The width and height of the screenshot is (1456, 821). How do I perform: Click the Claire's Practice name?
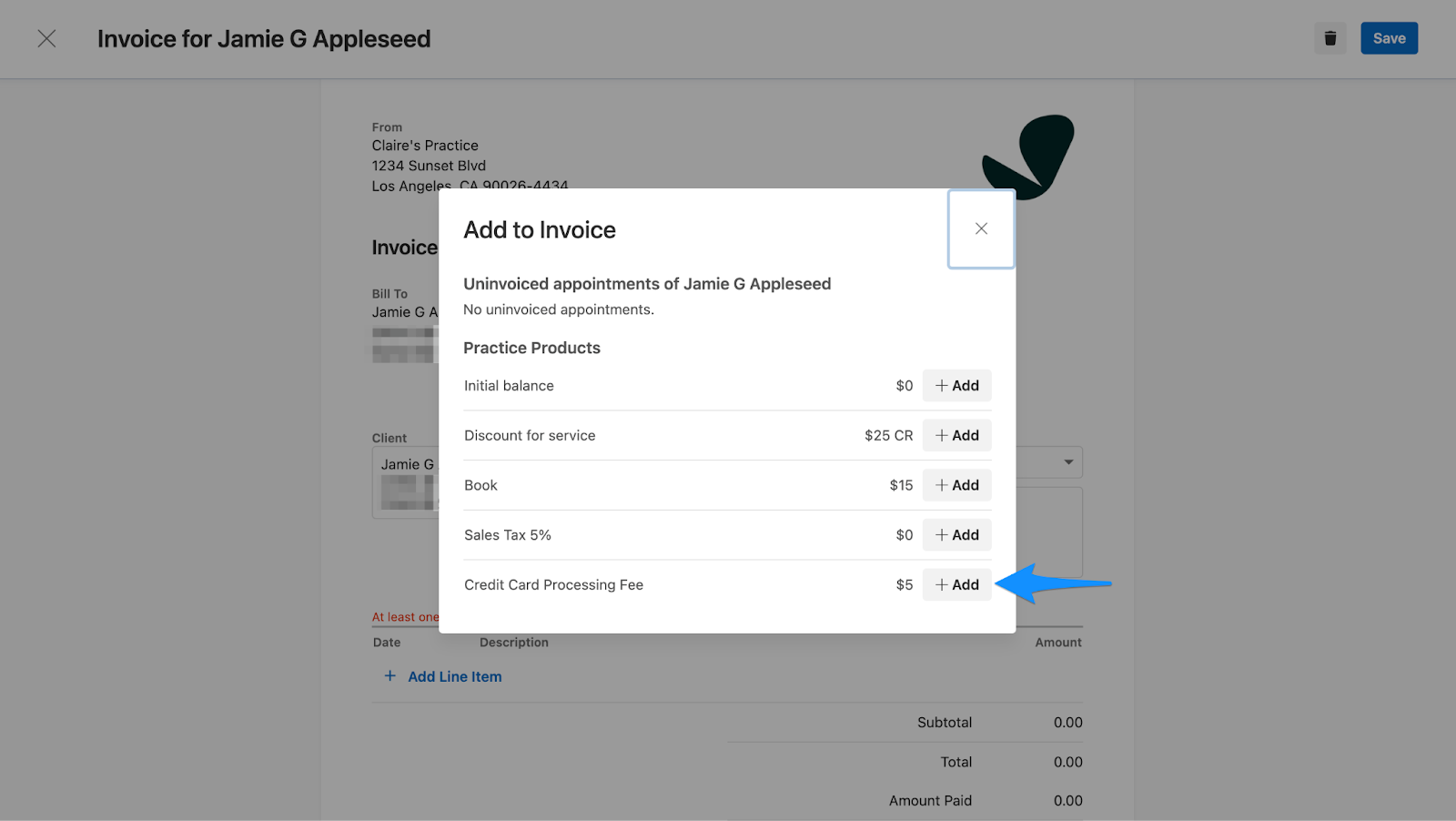pos(425,146)
